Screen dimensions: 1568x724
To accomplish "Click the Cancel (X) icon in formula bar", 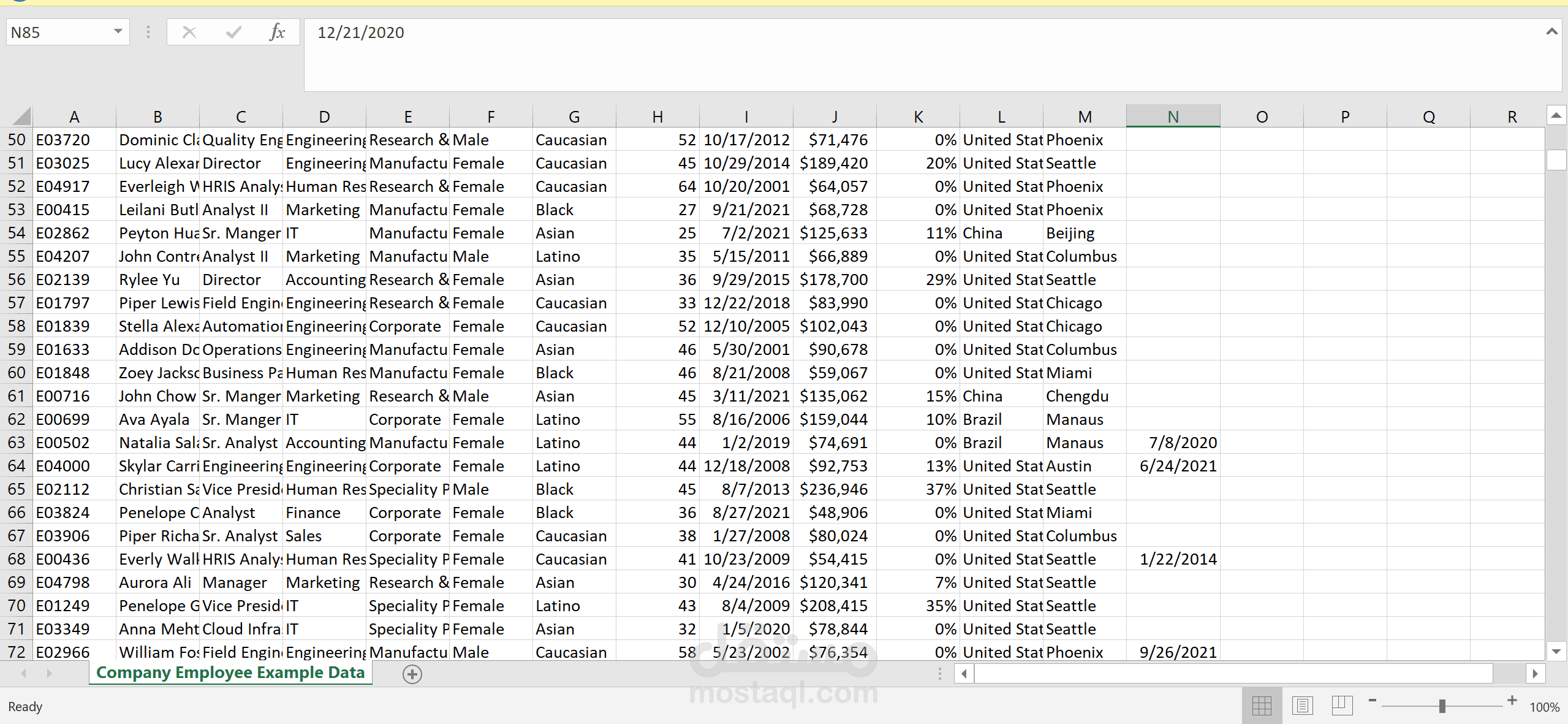I will pyautogui.click(x=189, y=32).
